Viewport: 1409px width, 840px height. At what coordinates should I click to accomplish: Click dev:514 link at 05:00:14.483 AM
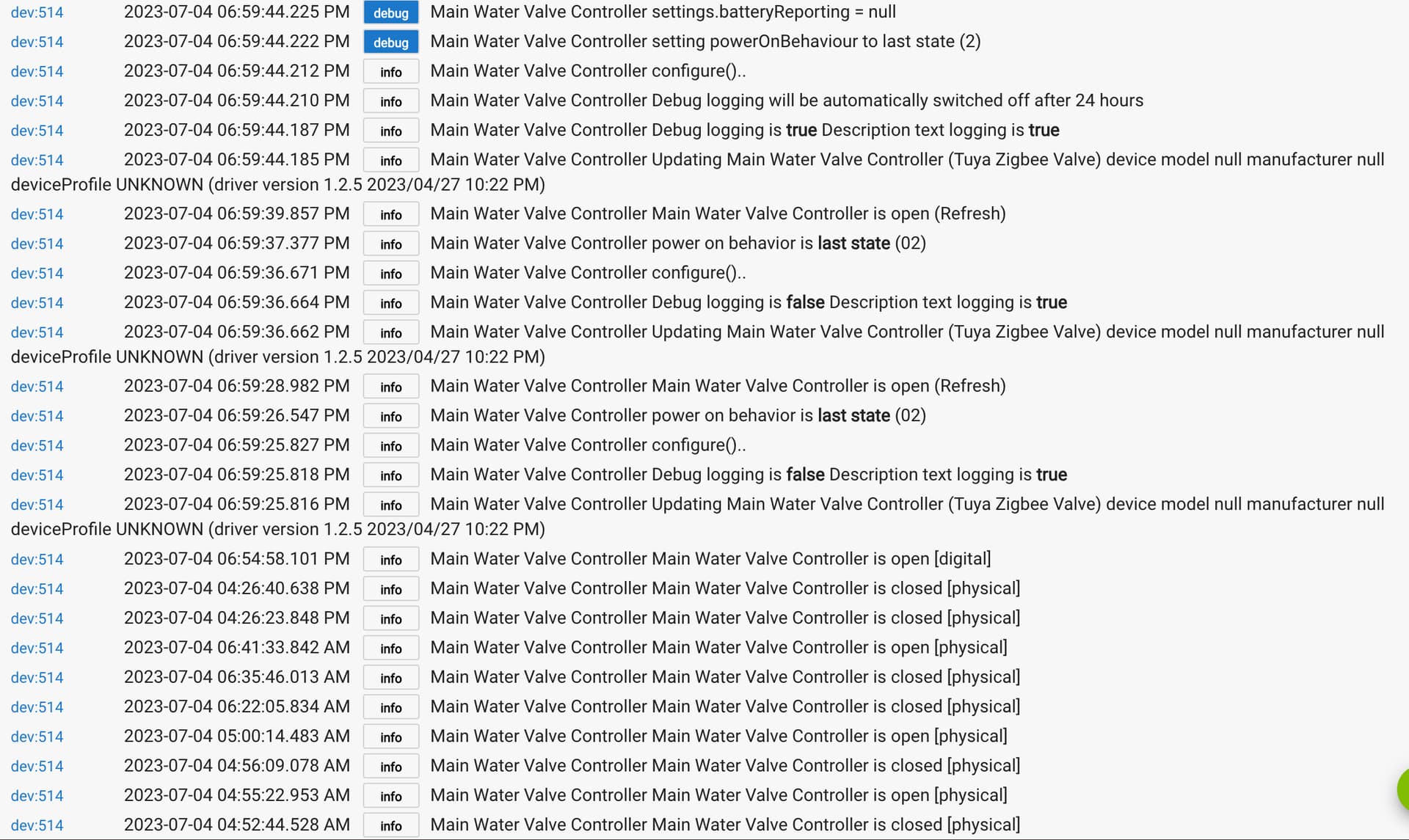[x=37, y=737]
